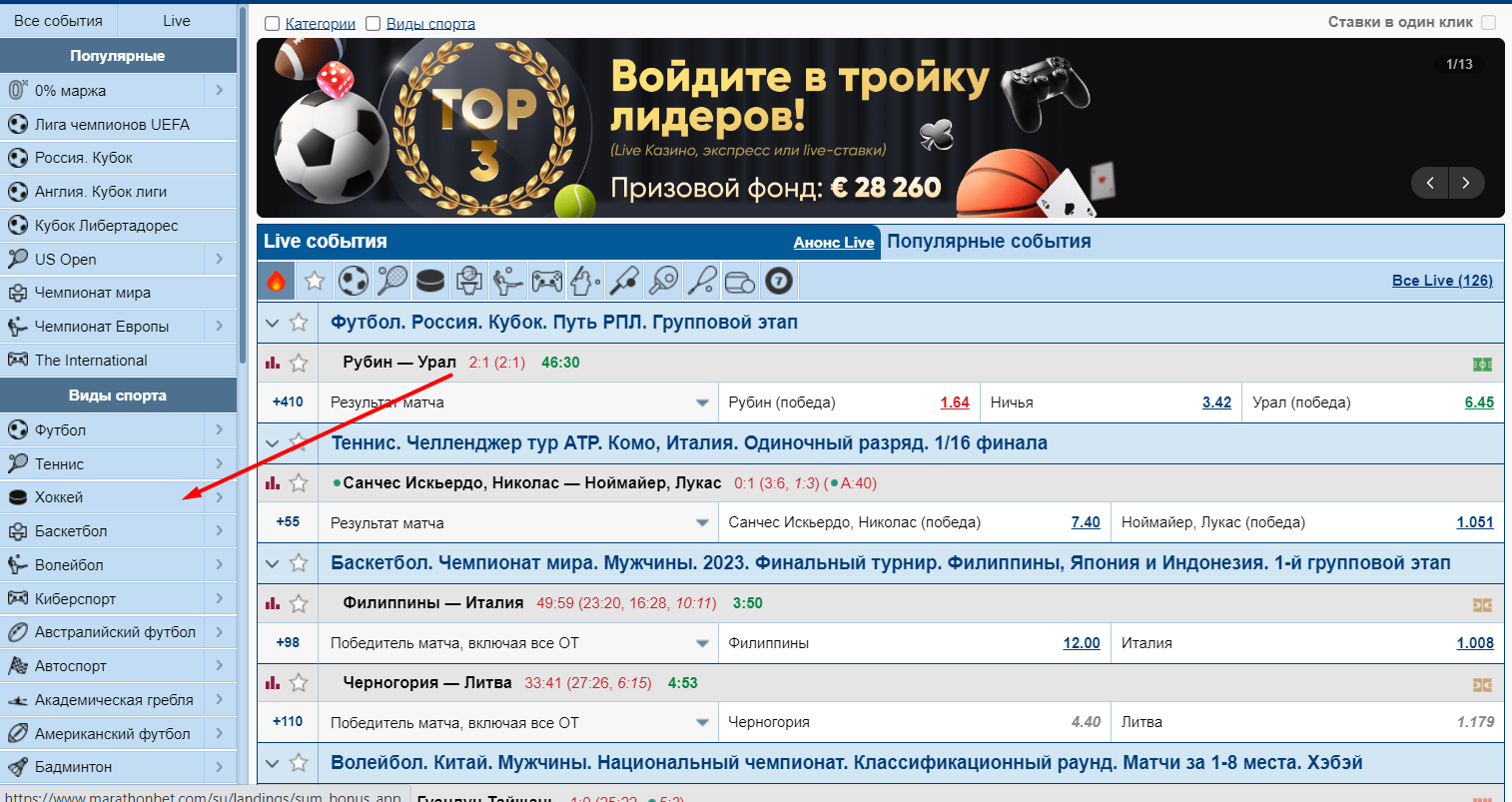Bet on Ноймайер, Лукас победа at 1.051

click(1475, 522)
